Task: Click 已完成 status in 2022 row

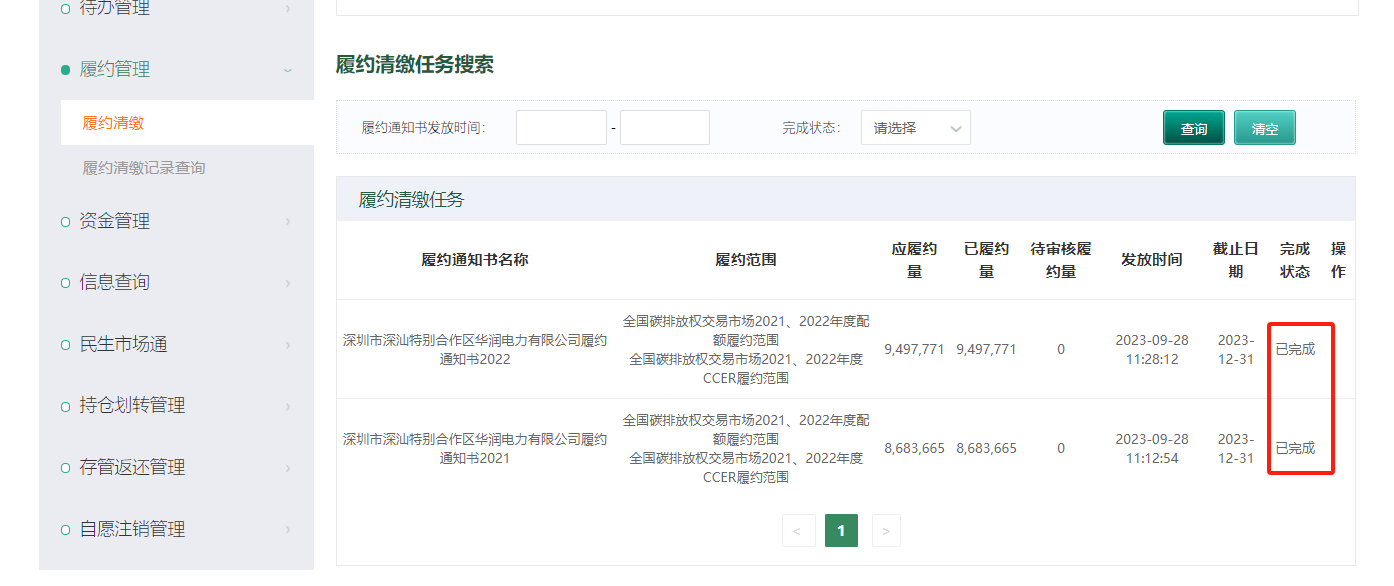Action: click(x=1295, y=349)
